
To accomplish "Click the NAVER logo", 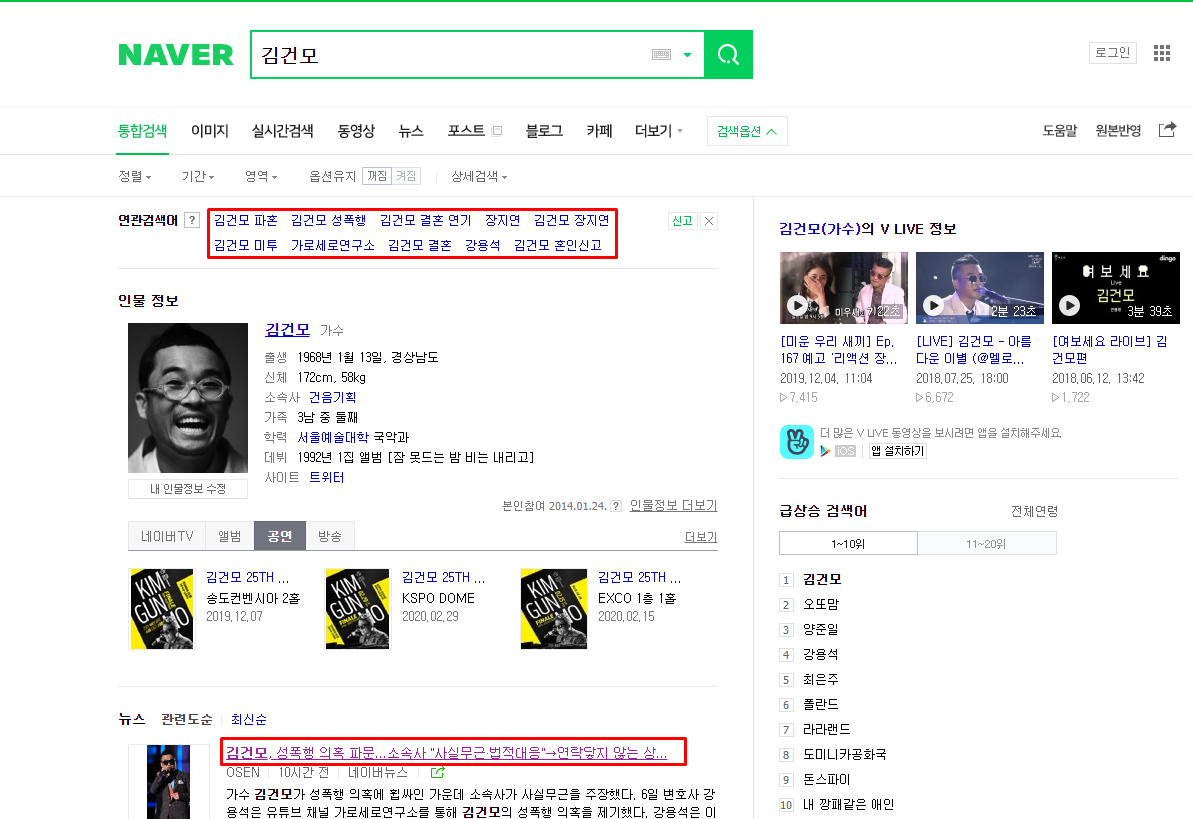I will 176,55.
